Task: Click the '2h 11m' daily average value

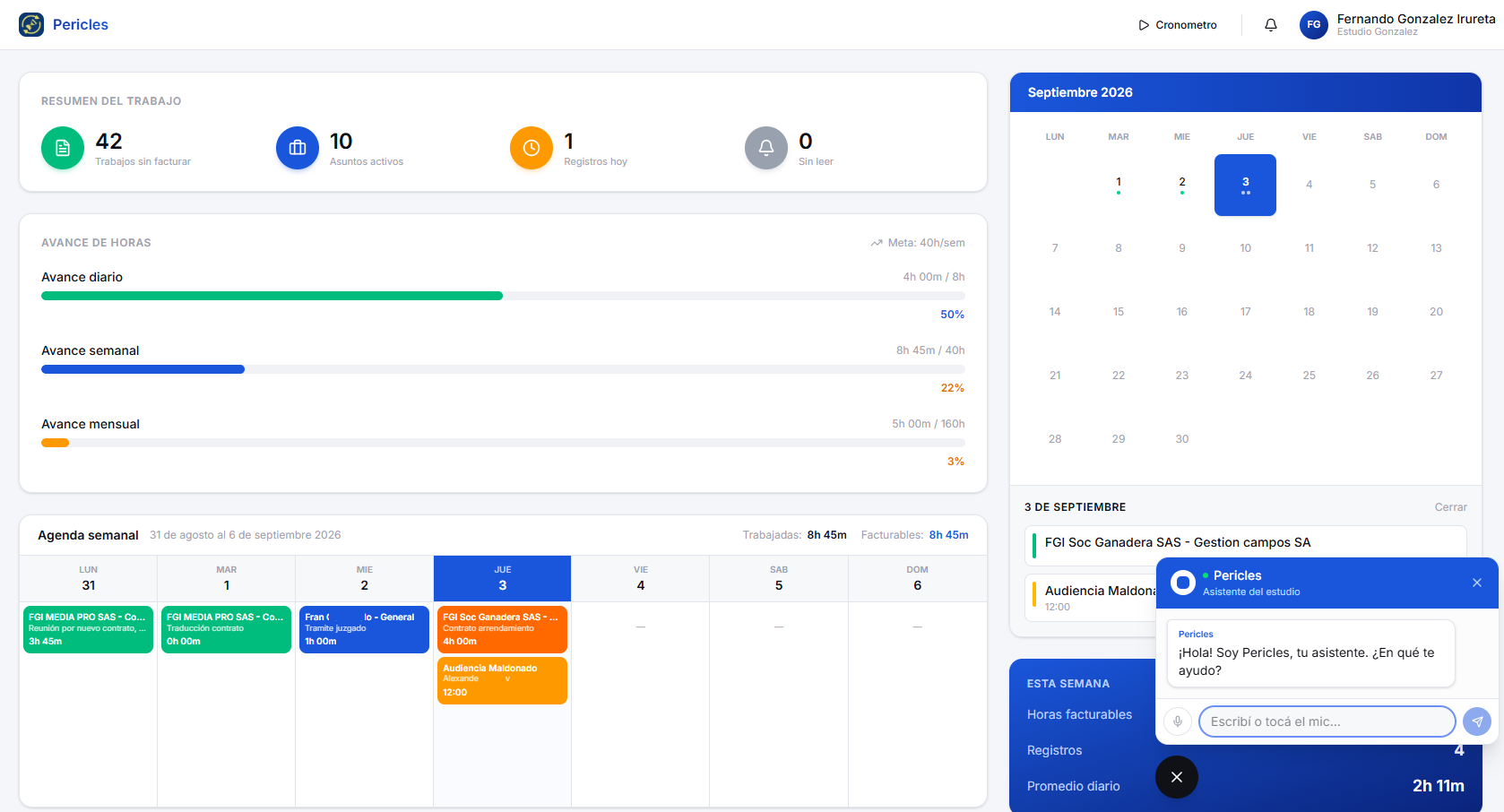Action: 1439,786
